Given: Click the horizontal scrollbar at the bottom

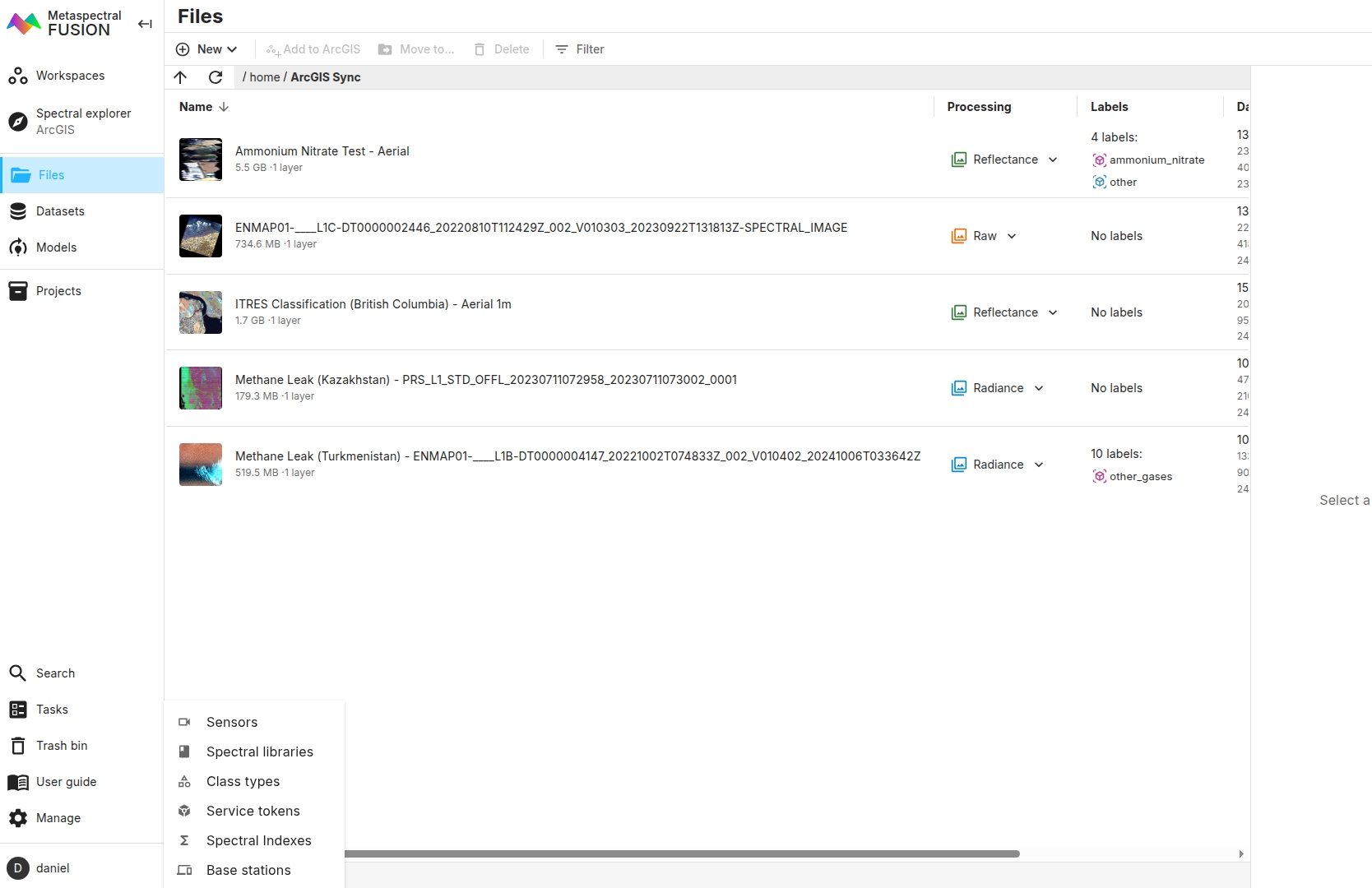Looking at the screenshot, I should tap(681, 853).
